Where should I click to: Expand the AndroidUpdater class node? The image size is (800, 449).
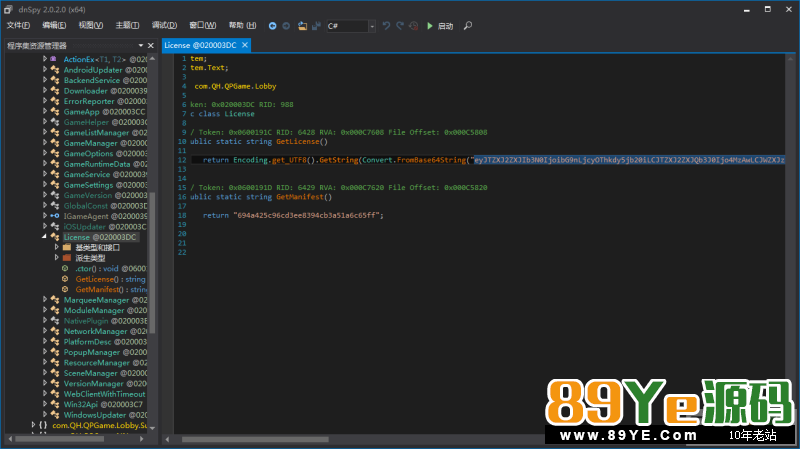tap(45, 69)
